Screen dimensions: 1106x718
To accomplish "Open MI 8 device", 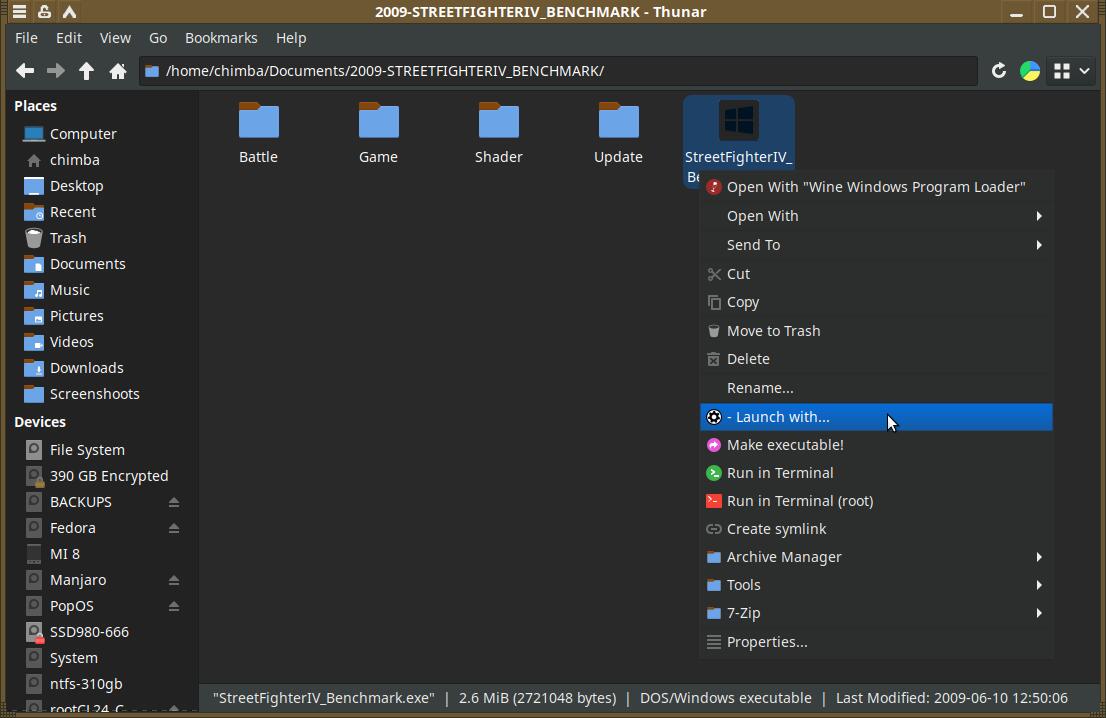I will pyautogui.click(x=100, y=554).
